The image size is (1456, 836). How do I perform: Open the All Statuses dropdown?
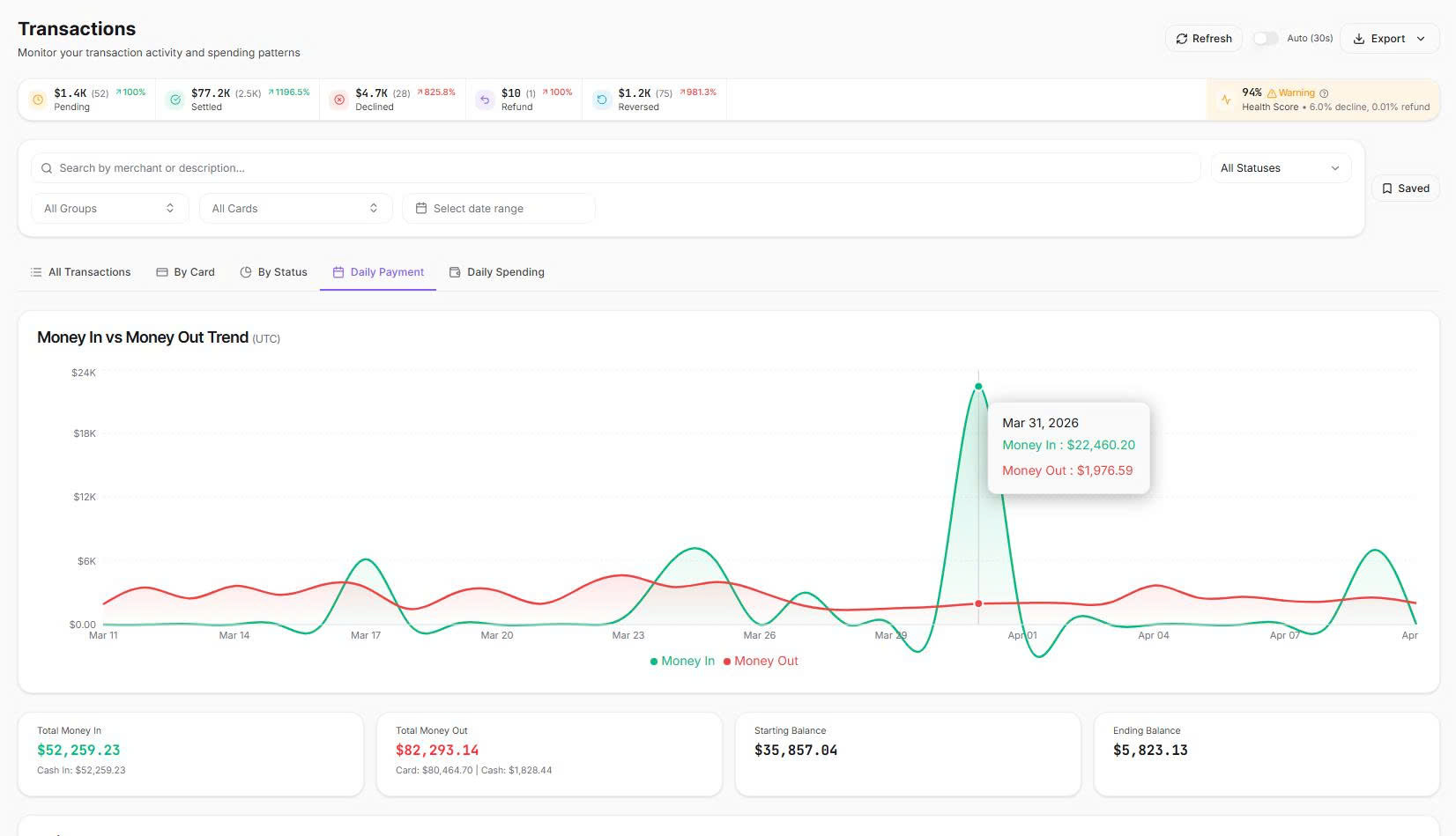tap(1280, 168)
